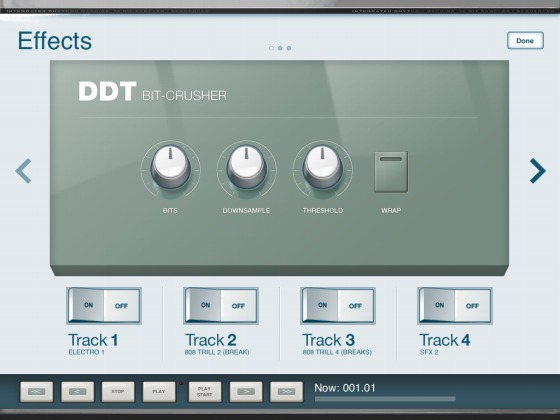Click the step forward (>) transport button

point(246,392)
